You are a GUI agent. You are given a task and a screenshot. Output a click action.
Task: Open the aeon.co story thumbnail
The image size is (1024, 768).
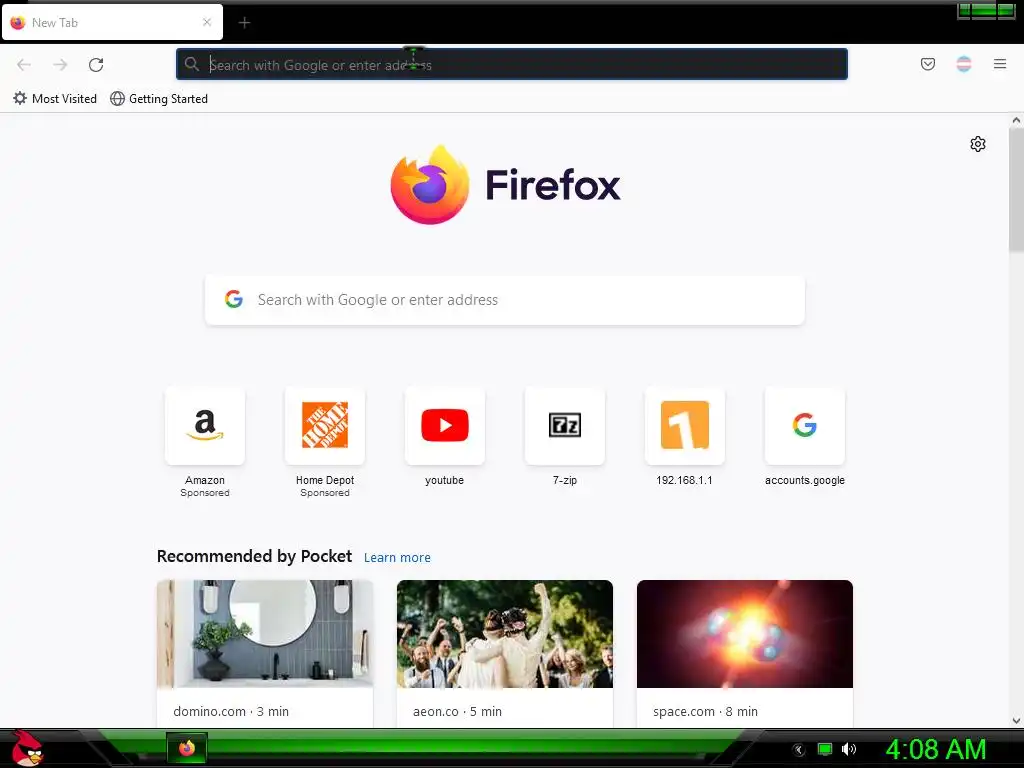(x=505, y=633)
